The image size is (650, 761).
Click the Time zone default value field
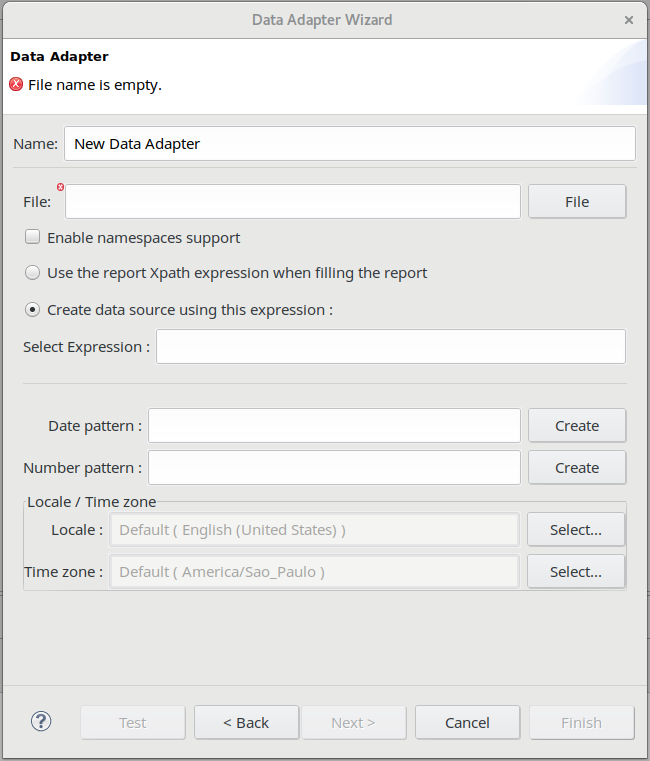pos(314,572)
